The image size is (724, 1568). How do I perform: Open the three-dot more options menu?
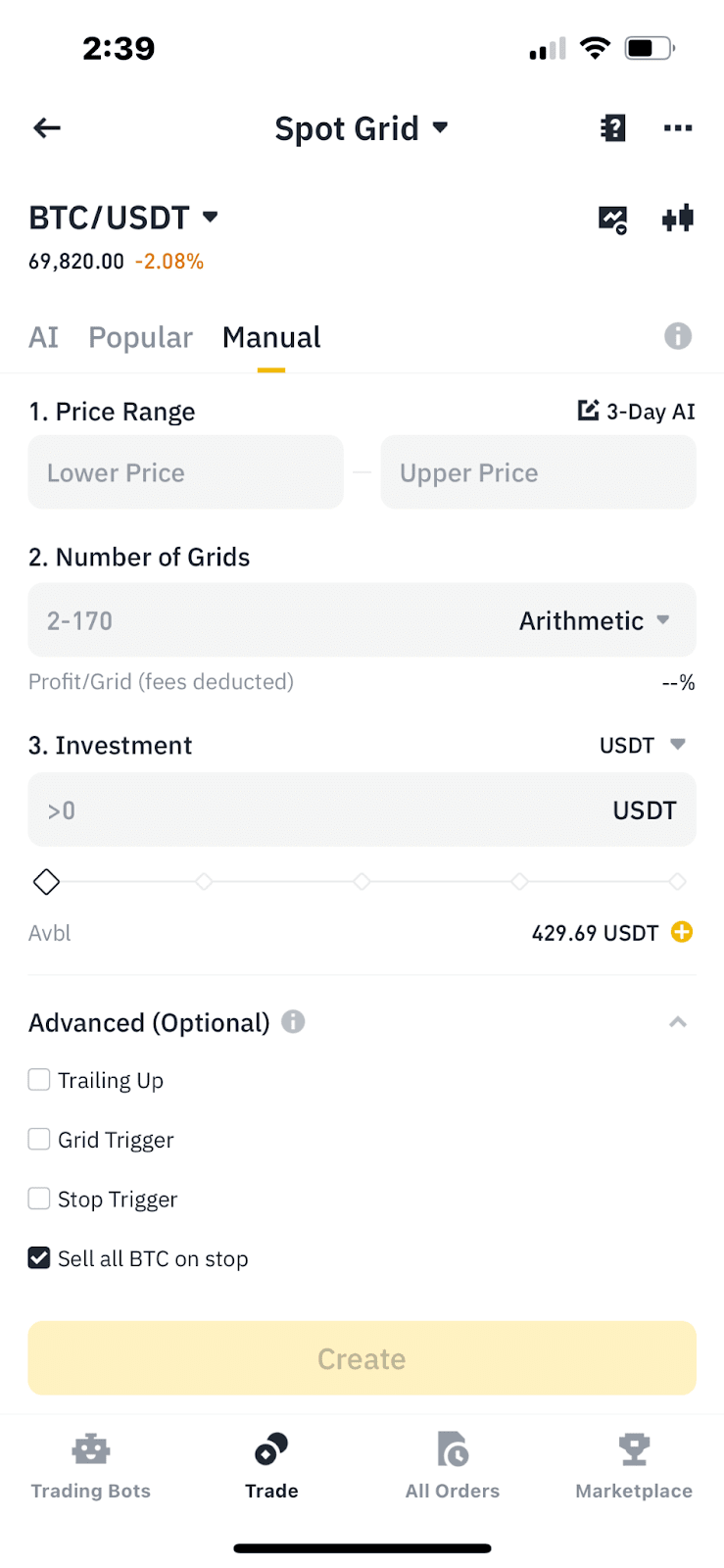677,128
